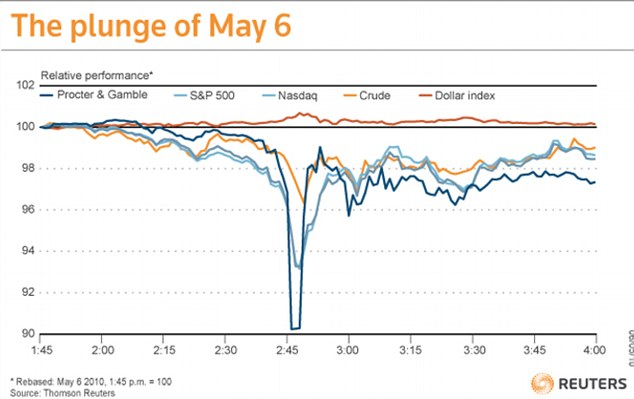634x399 pixels.
Task: Click the Procter & Gamble legend color dash
Action: [x=46, y=95]
